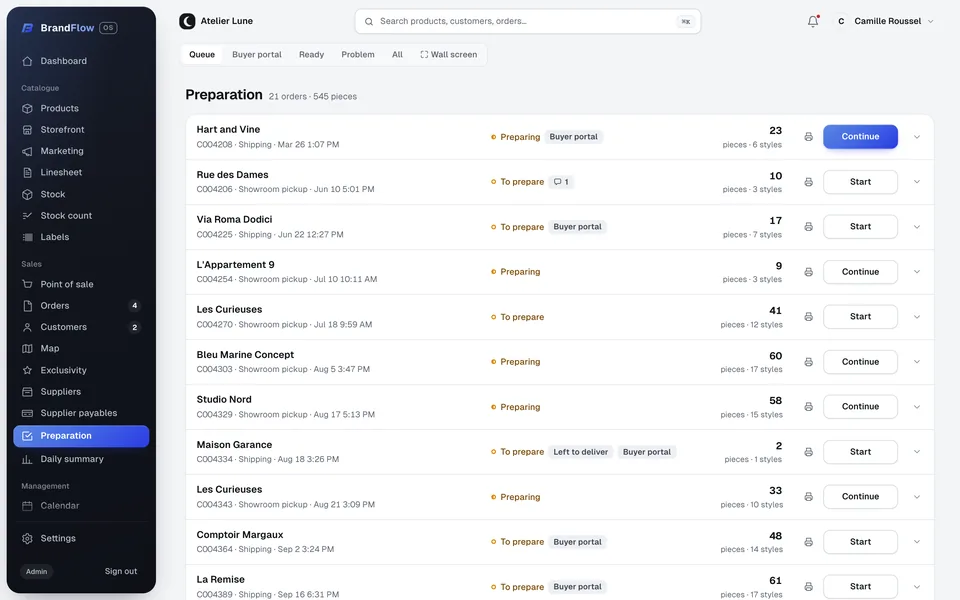
Task: Open Point of sale in sidebar
Action: (x=81, y=285)
